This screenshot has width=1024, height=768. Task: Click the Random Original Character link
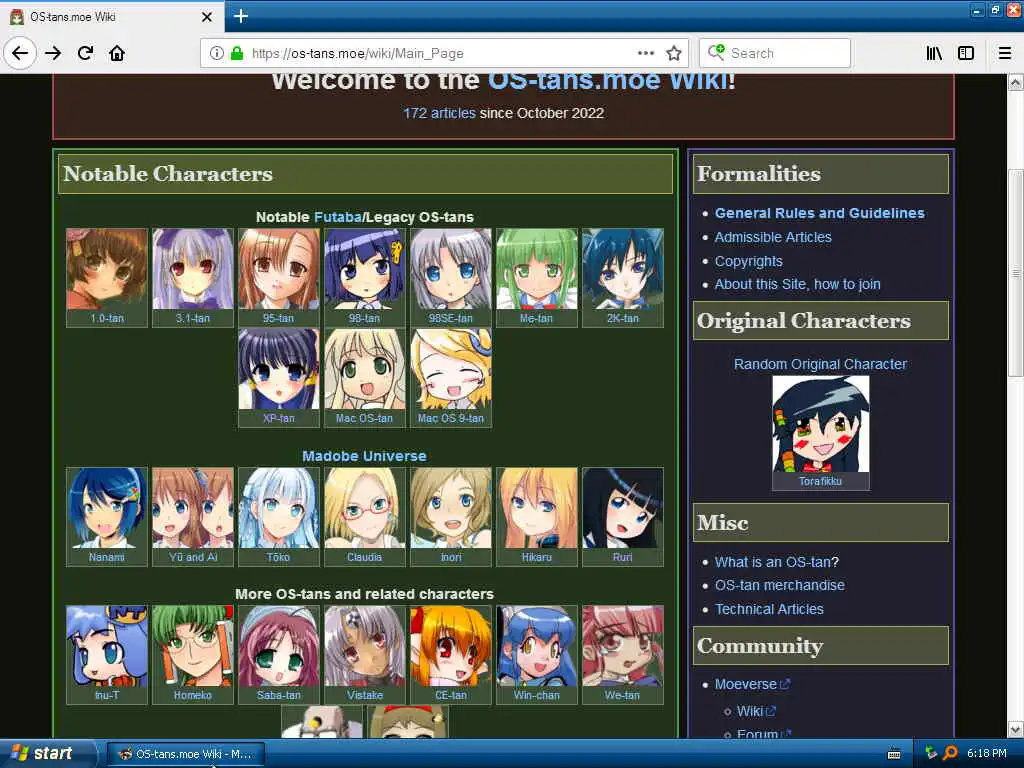point(820,364)
